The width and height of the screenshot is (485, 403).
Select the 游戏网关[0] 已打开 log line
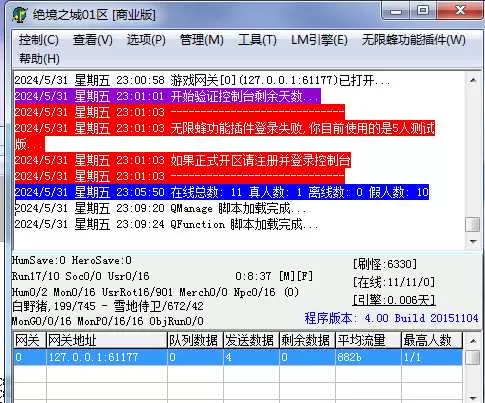point(202,80)
